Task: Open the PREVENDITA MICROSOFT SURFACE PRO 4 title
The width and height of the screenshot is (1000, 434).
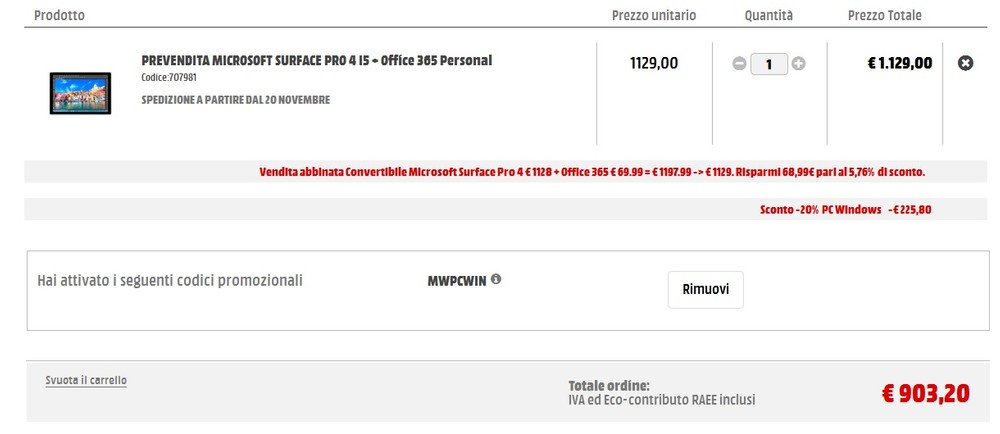Action: pos(316,61)
